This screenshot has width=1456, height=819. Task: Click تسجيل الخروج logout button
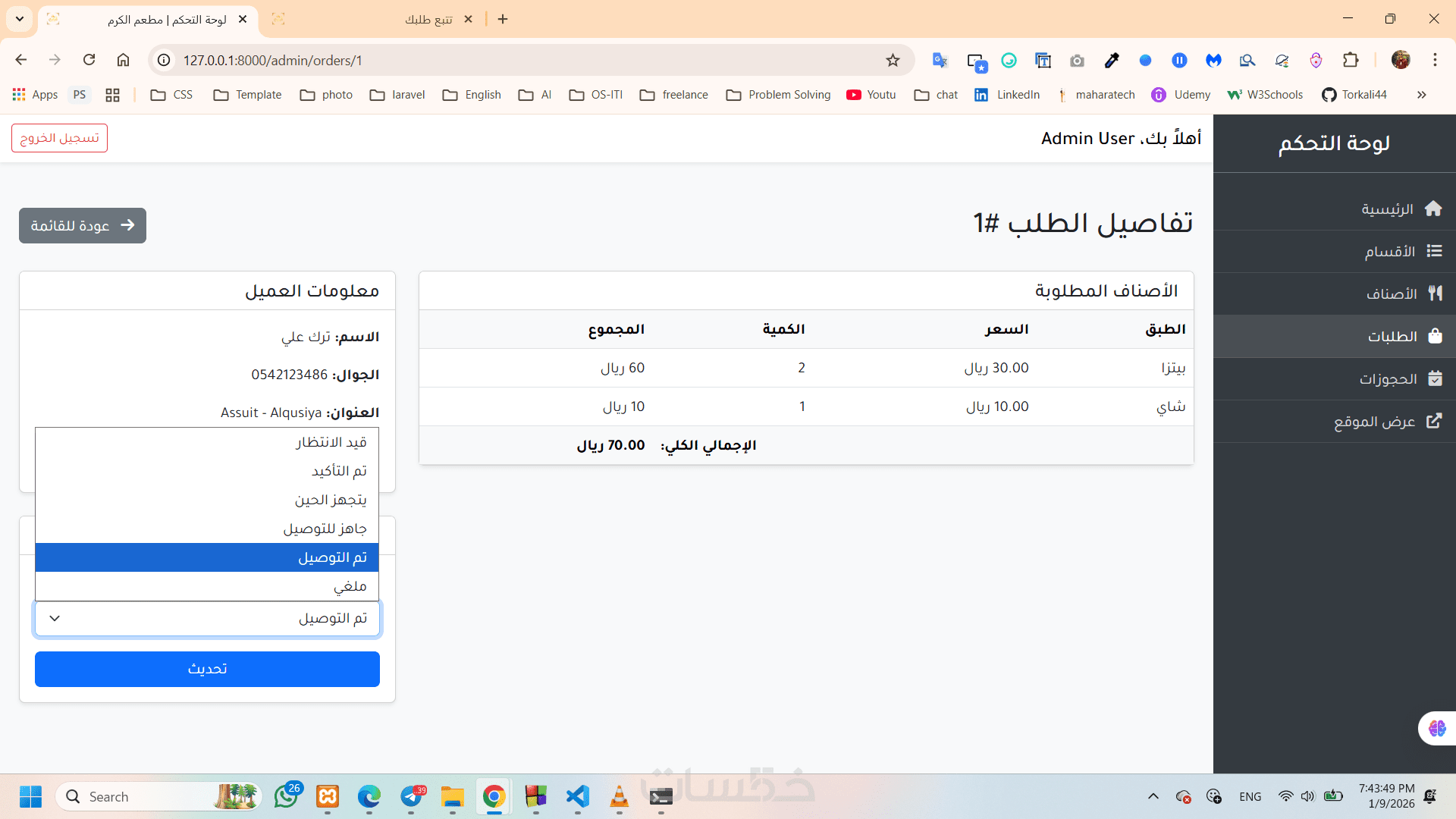pos(59,138)
